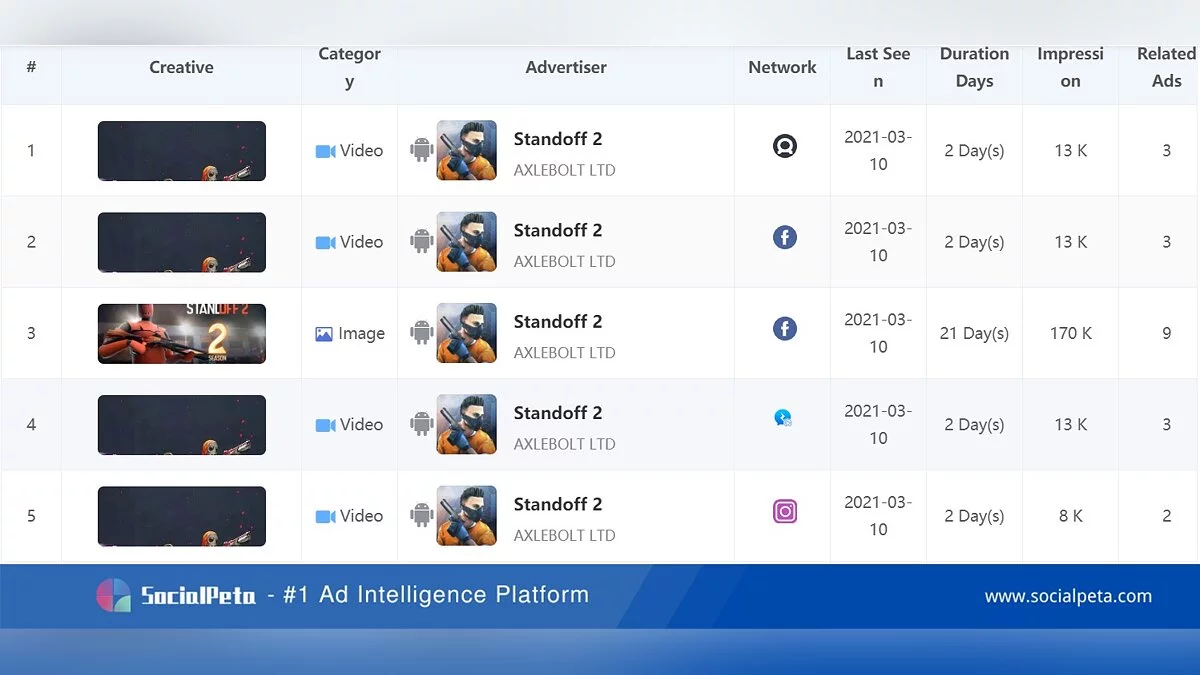Open the row 5 video creative thumbnail
The width and height of the screenshot is (1200, 675).
pyautogui.click(x=181, y=516)
